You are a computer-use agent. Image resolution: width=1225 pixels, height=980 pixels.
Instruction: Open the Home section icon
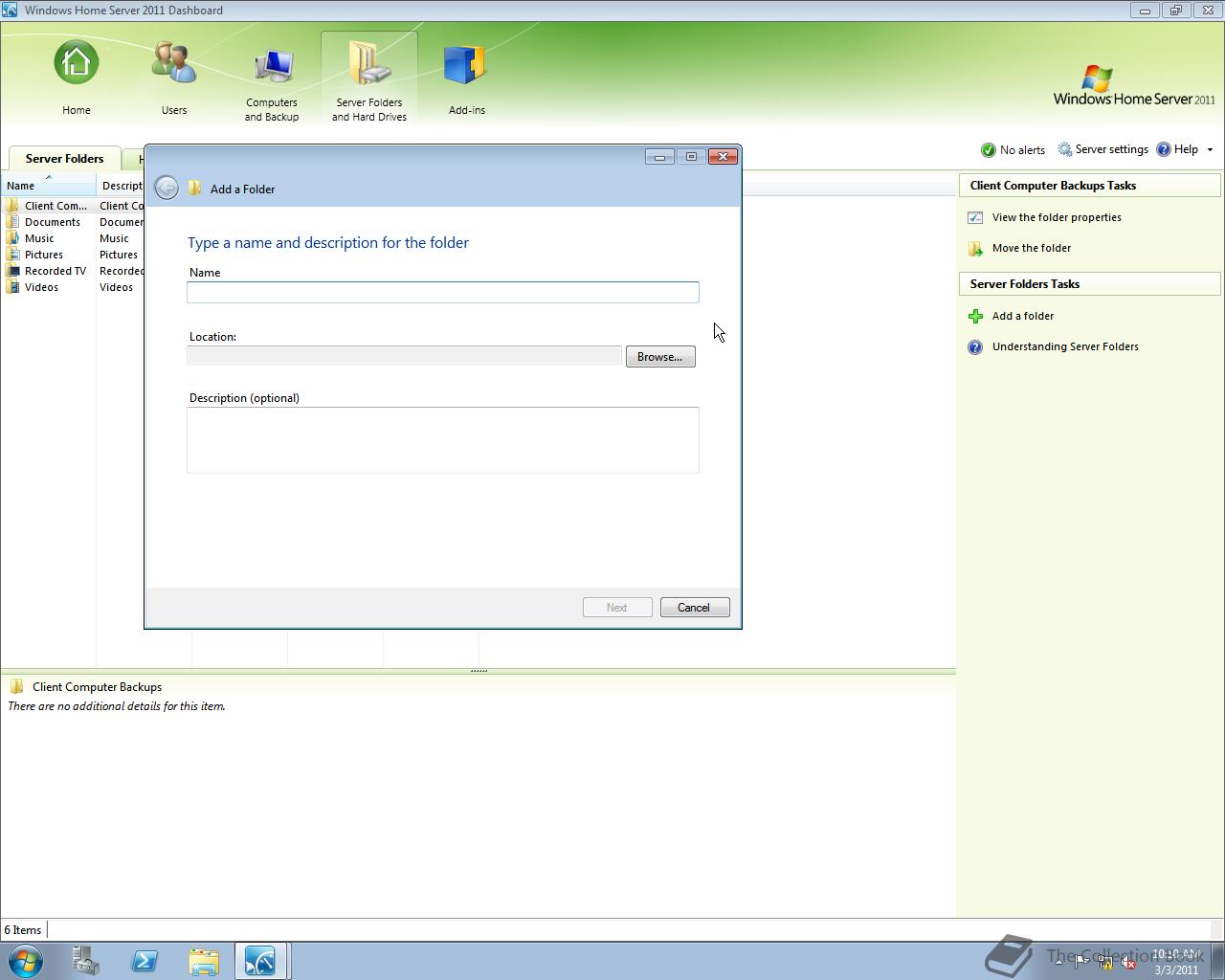click(x=77, y=63)
